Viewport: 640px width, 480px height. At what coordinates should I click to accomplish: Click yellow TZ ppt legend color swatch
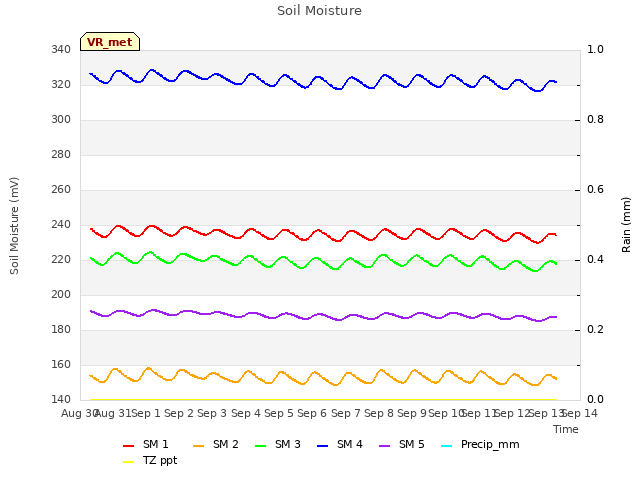tap(129, 462)
